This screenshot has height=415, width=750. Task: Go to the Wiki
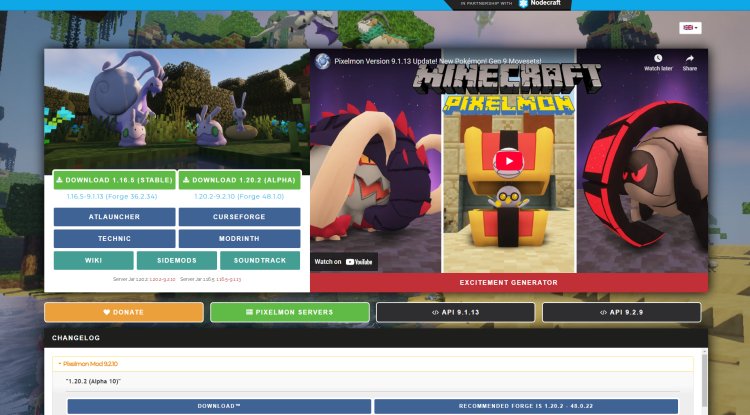coord(93,261)
